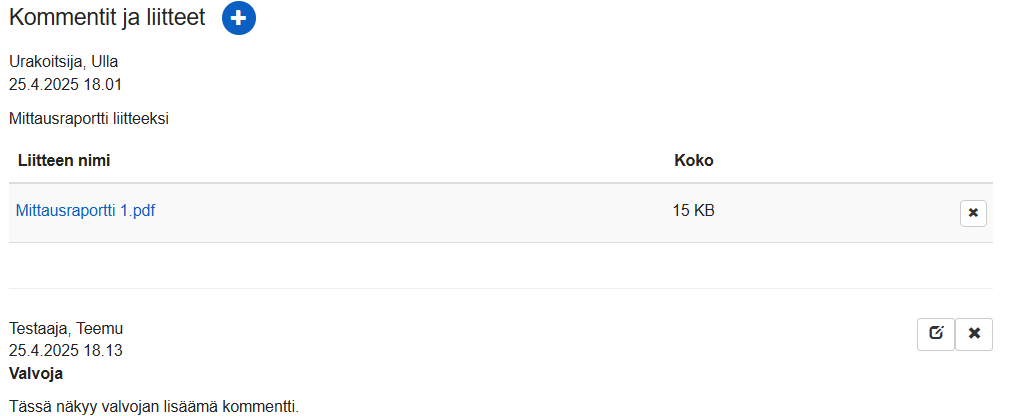Edit Teemu Testaaja's comment

coord(935,334)
